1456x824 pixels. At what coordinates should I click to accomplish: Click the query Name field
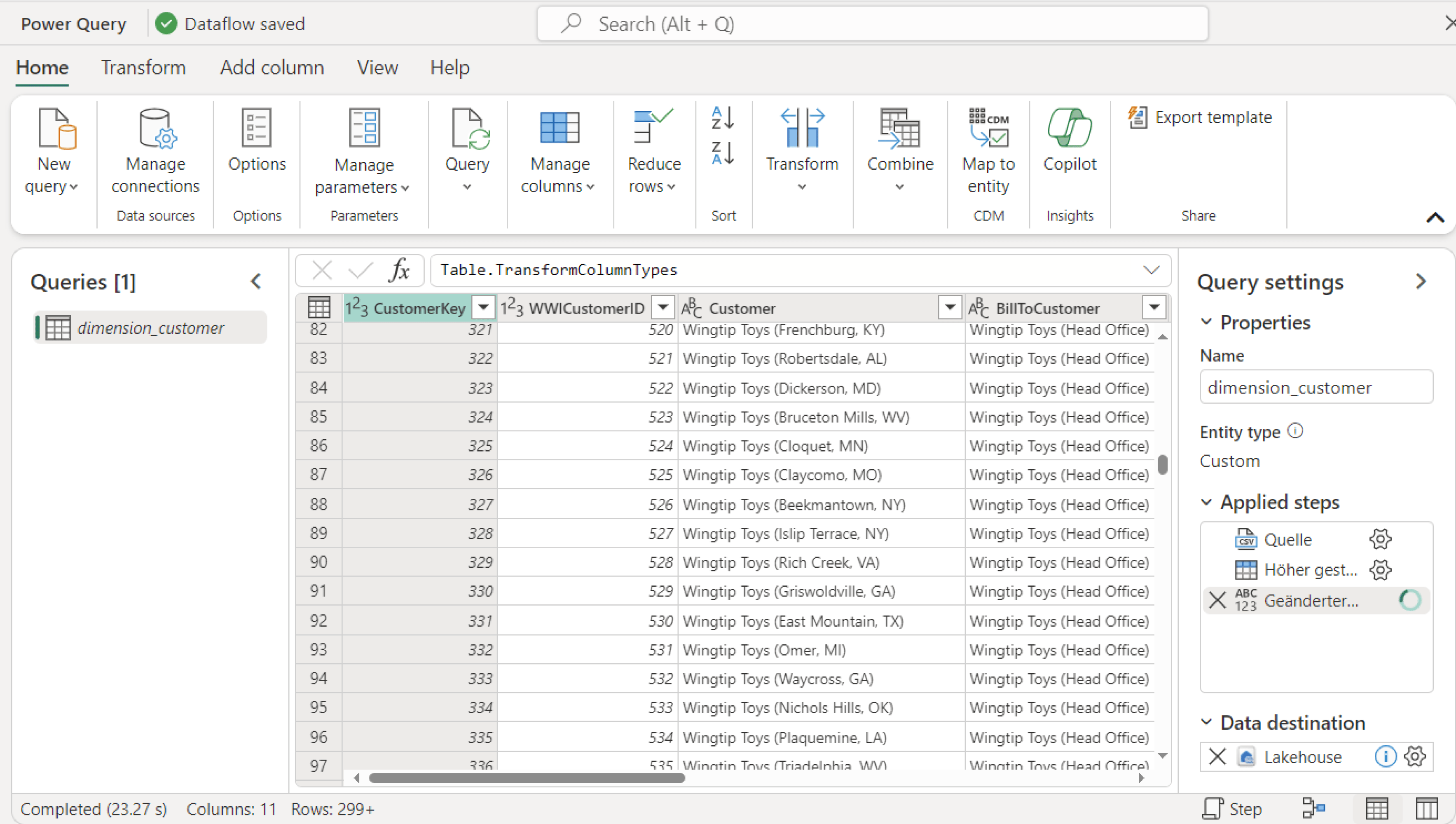point(1316,387)
